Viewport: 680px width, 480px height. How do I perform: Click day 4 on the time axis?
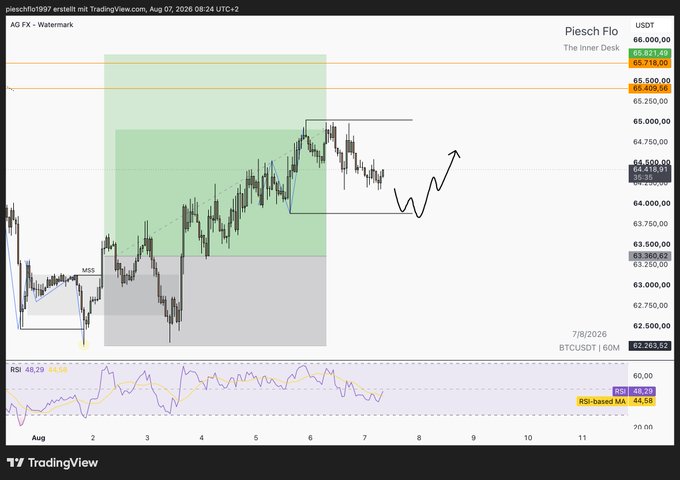tap(202, 438)
